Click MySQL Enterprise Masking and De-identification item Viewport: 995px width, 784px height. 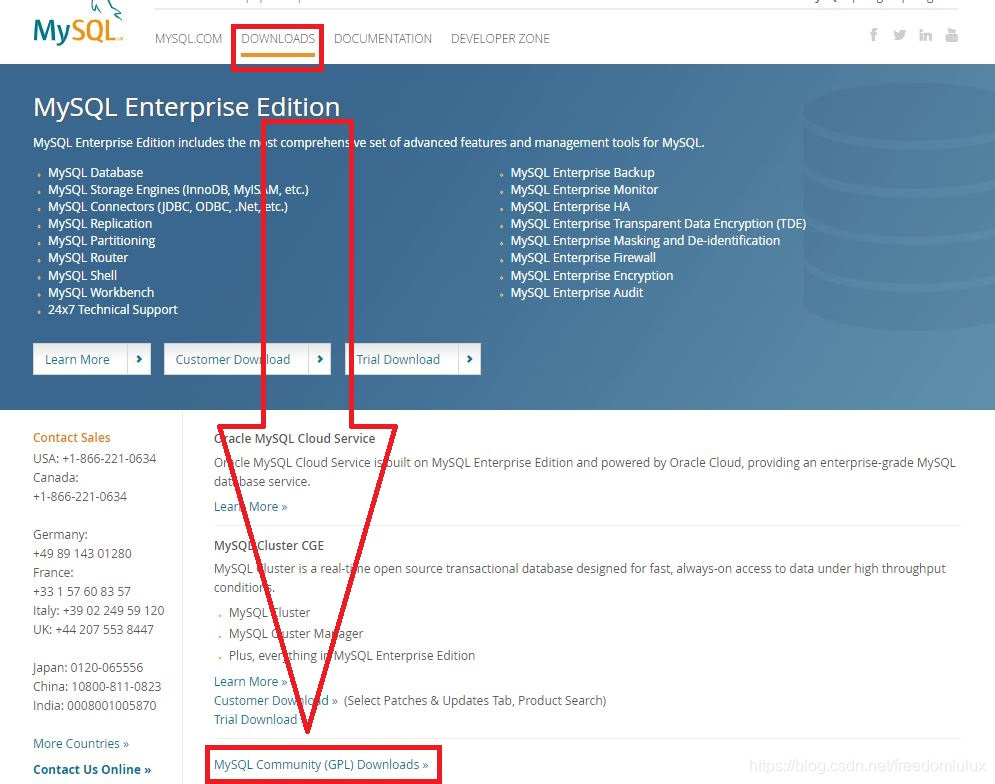[x=645, y=241]
